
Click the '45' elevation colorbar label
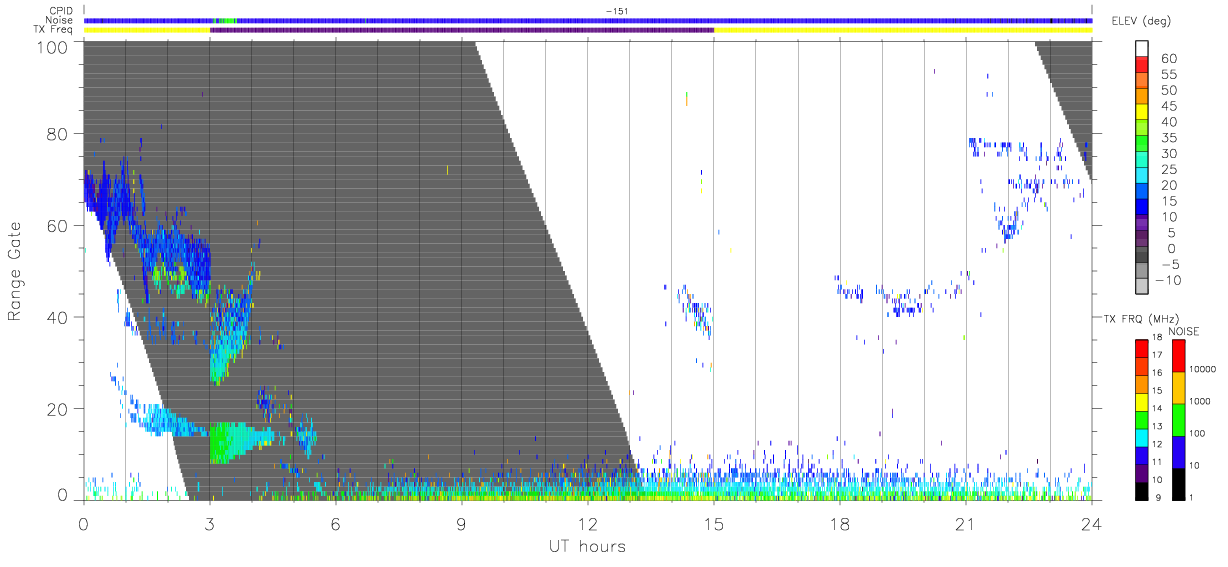coord(1170,107)
